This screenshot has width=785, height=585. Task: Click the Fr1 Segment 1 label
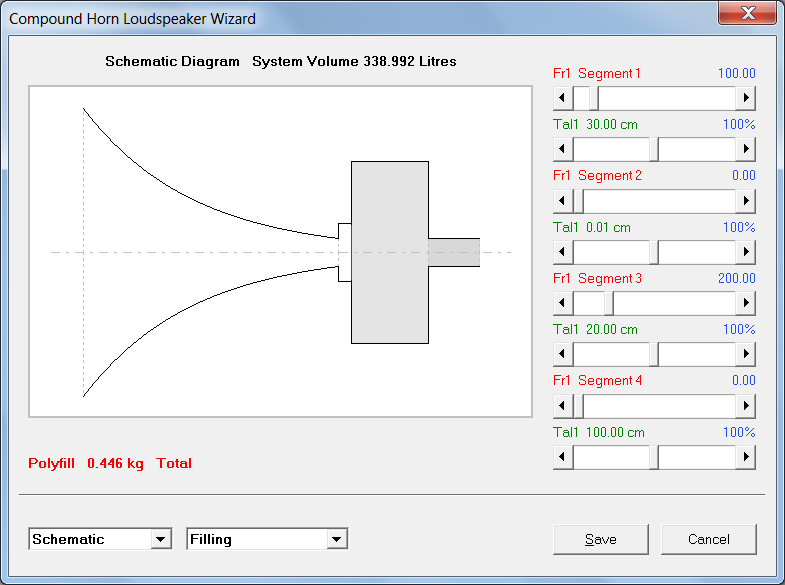[597, 73]
